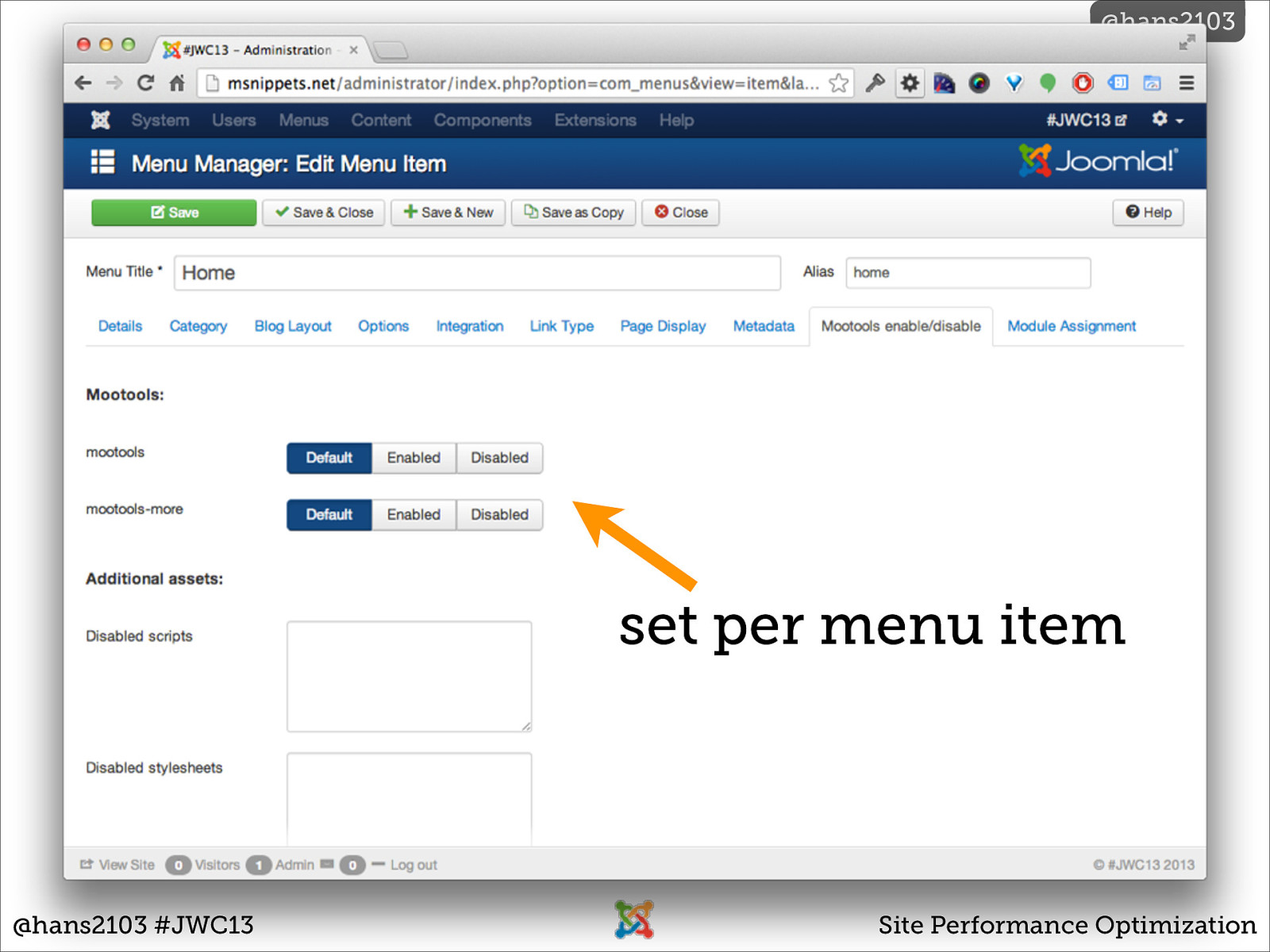Switch to the Metadata tab
This screenshot has height=952, width=1270.
click(x=764, y=326)
